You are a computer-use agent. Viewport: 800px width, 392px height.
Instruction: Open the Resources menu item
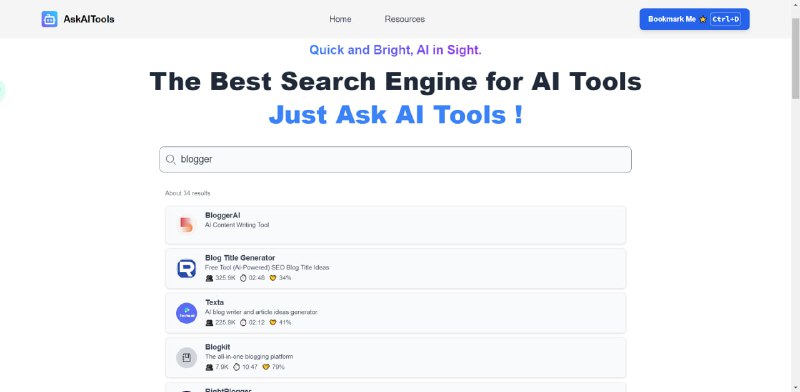(x=405, y=19)
